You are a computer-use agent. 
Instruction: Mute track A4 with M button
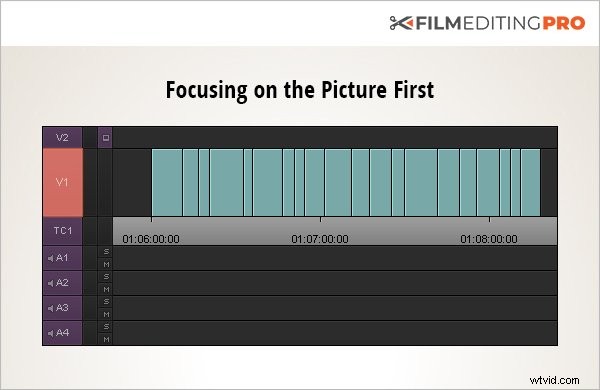pos(106,339)
